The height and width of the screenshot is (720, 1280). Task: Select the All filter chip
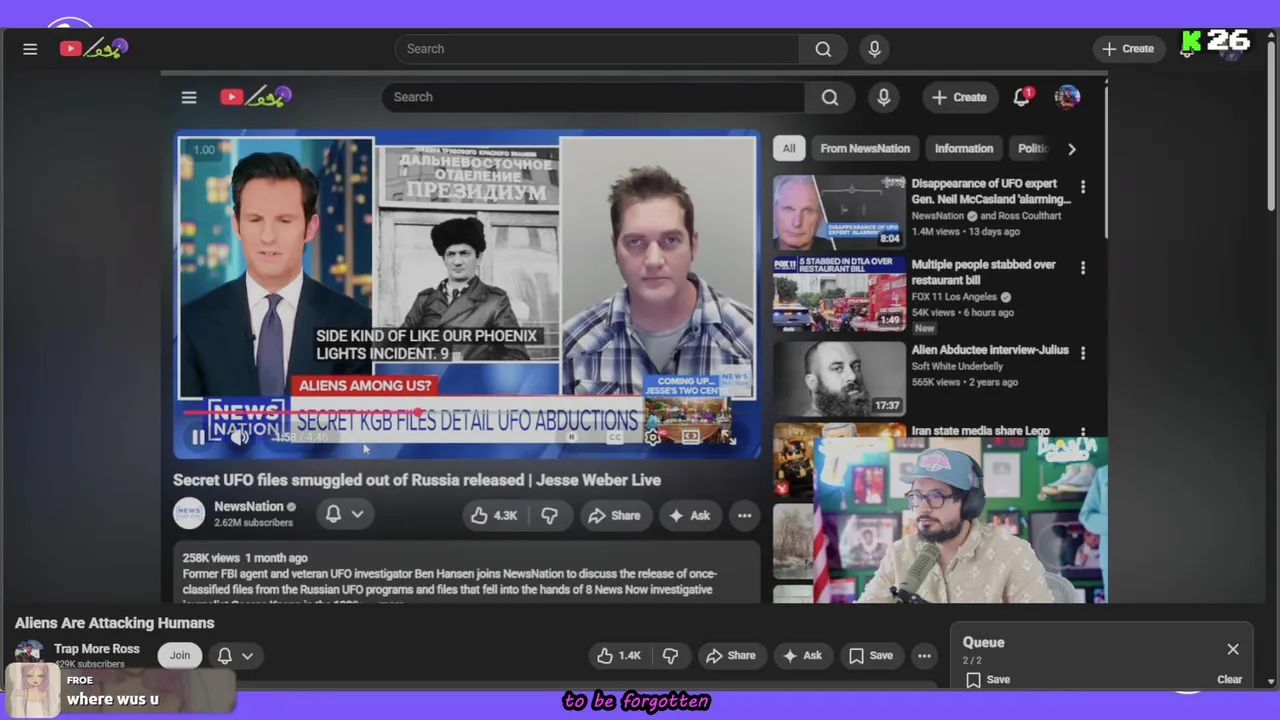789,148
